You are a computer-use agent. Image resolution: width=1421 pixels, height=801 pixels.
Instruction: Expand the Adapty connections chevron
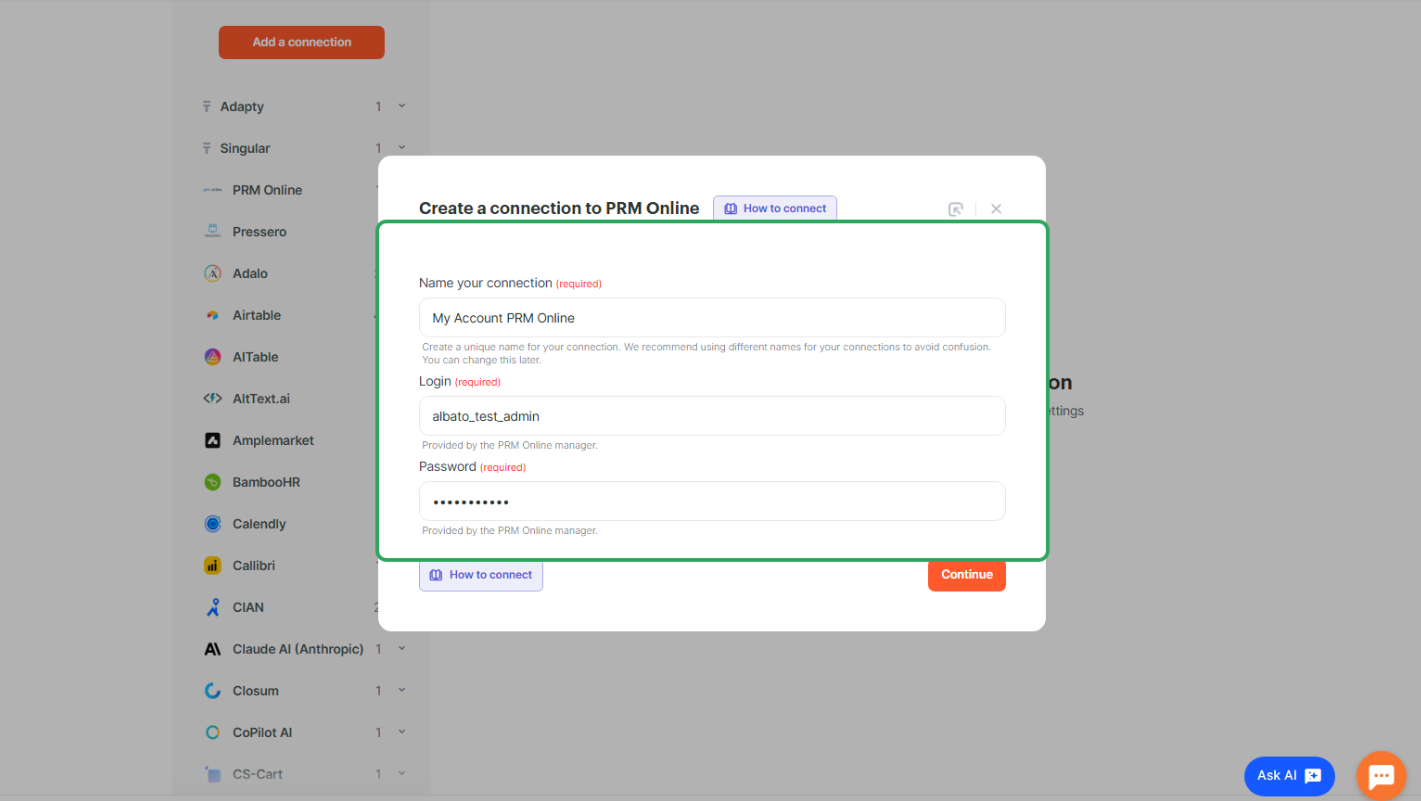pyautogui.click(x=402, y=106)
